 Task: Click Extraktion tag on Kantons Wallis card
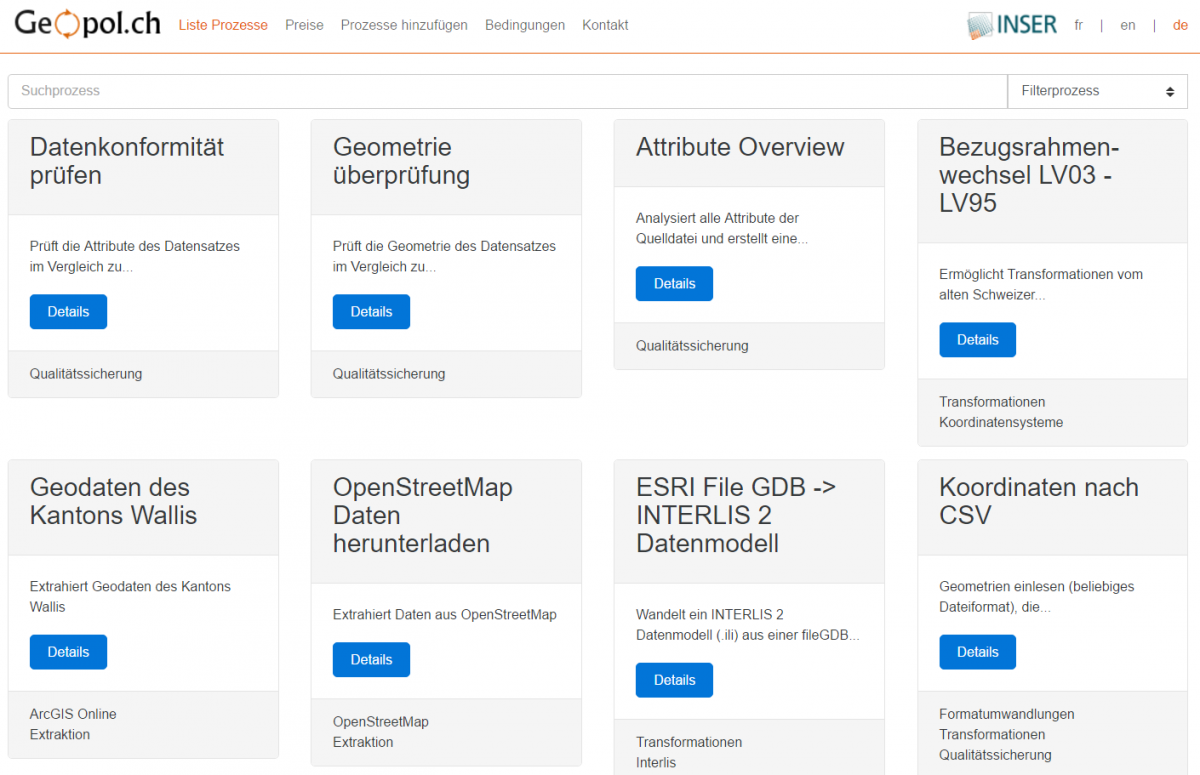coord(60,734)
